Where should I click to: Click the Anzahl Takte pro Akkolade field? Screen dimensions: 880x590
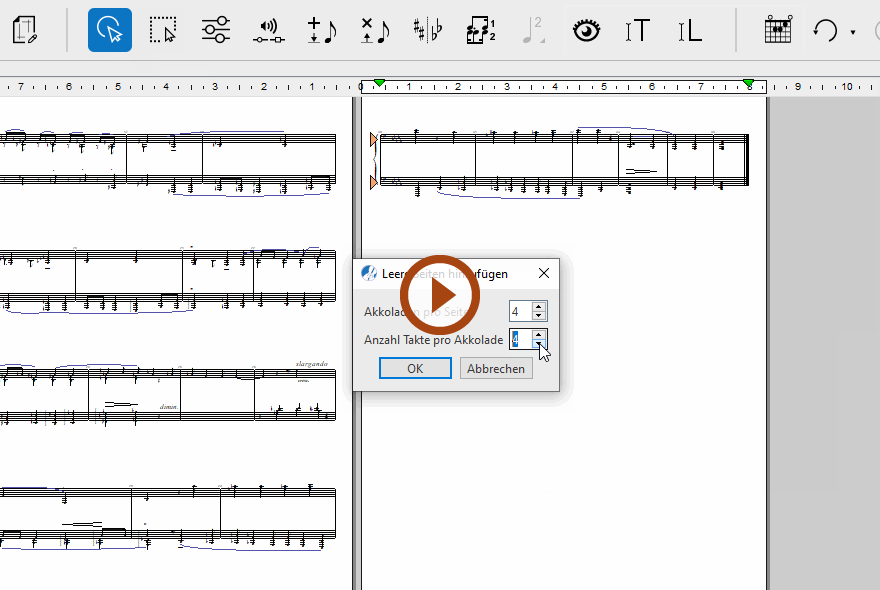coord(519,340)
